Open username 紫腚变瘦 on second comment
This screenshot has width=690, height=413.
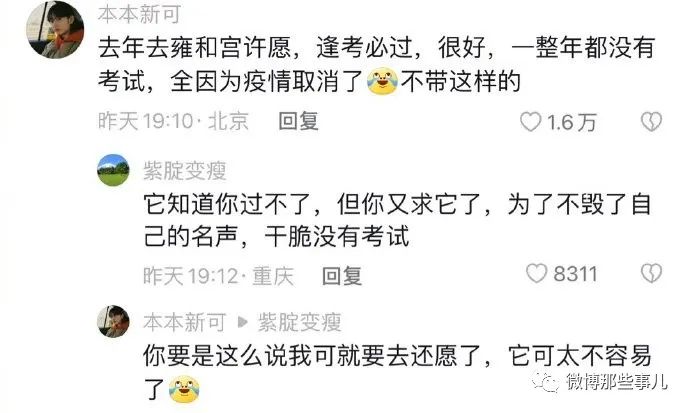coord(185,171)
